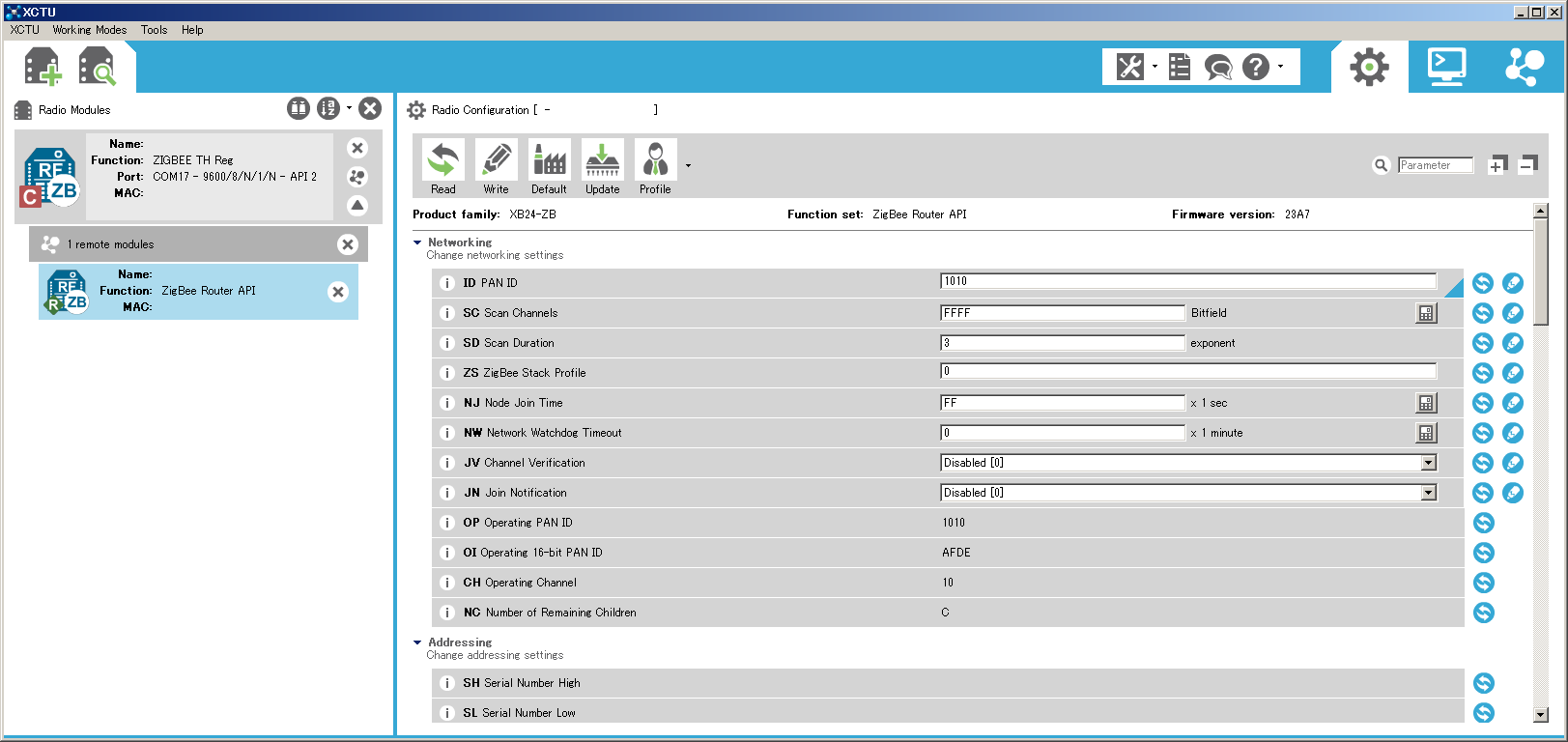Image resolution: width=1568 pixels, height=742 pixels.
Task: Collapse remote modules list with up arrow
Action: point(357,205)
